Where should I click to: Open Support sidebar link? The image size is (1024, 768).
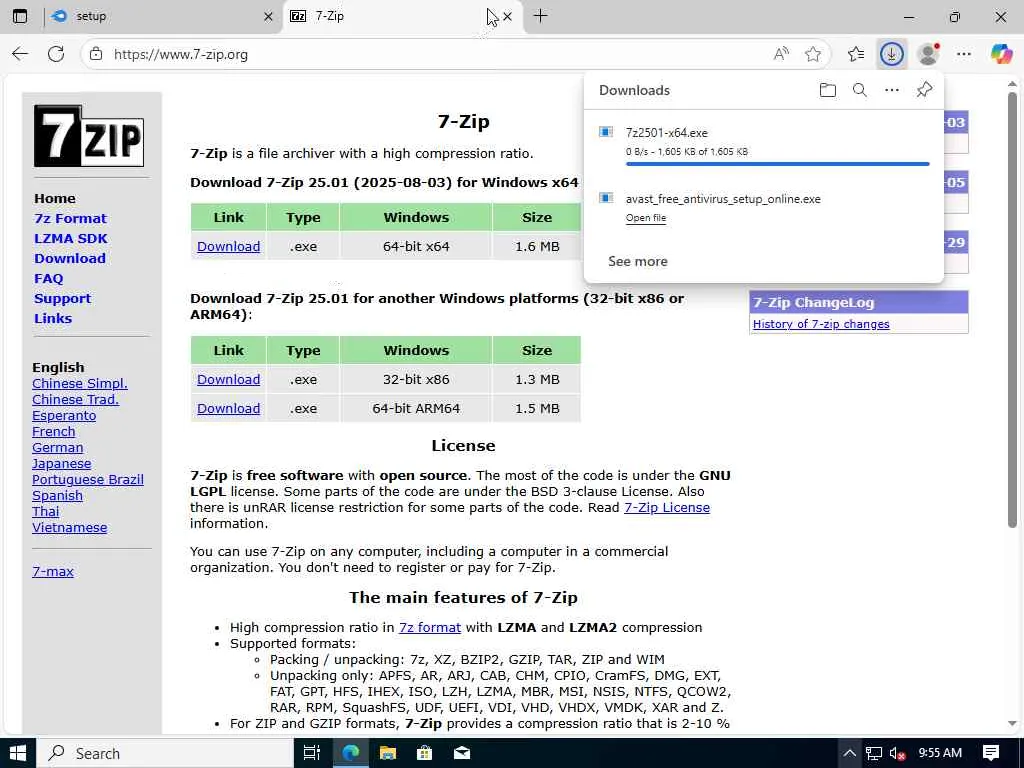pos(63,298)
